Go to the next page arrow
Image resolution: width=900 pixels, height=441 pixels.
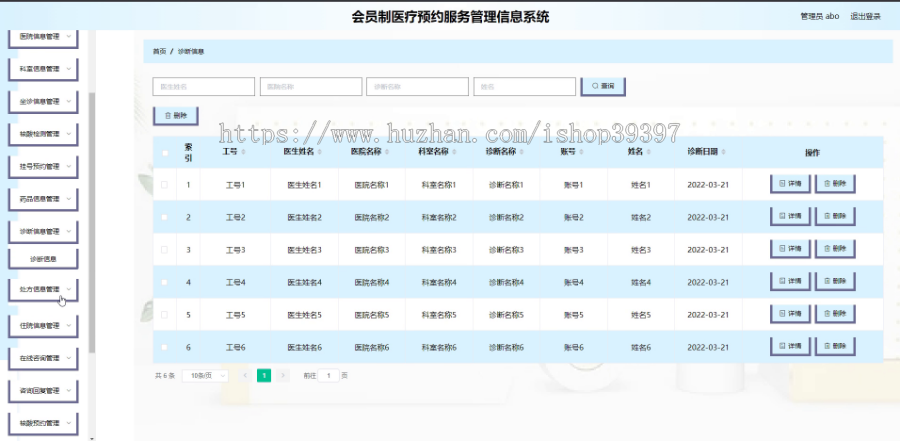[282, 376]
